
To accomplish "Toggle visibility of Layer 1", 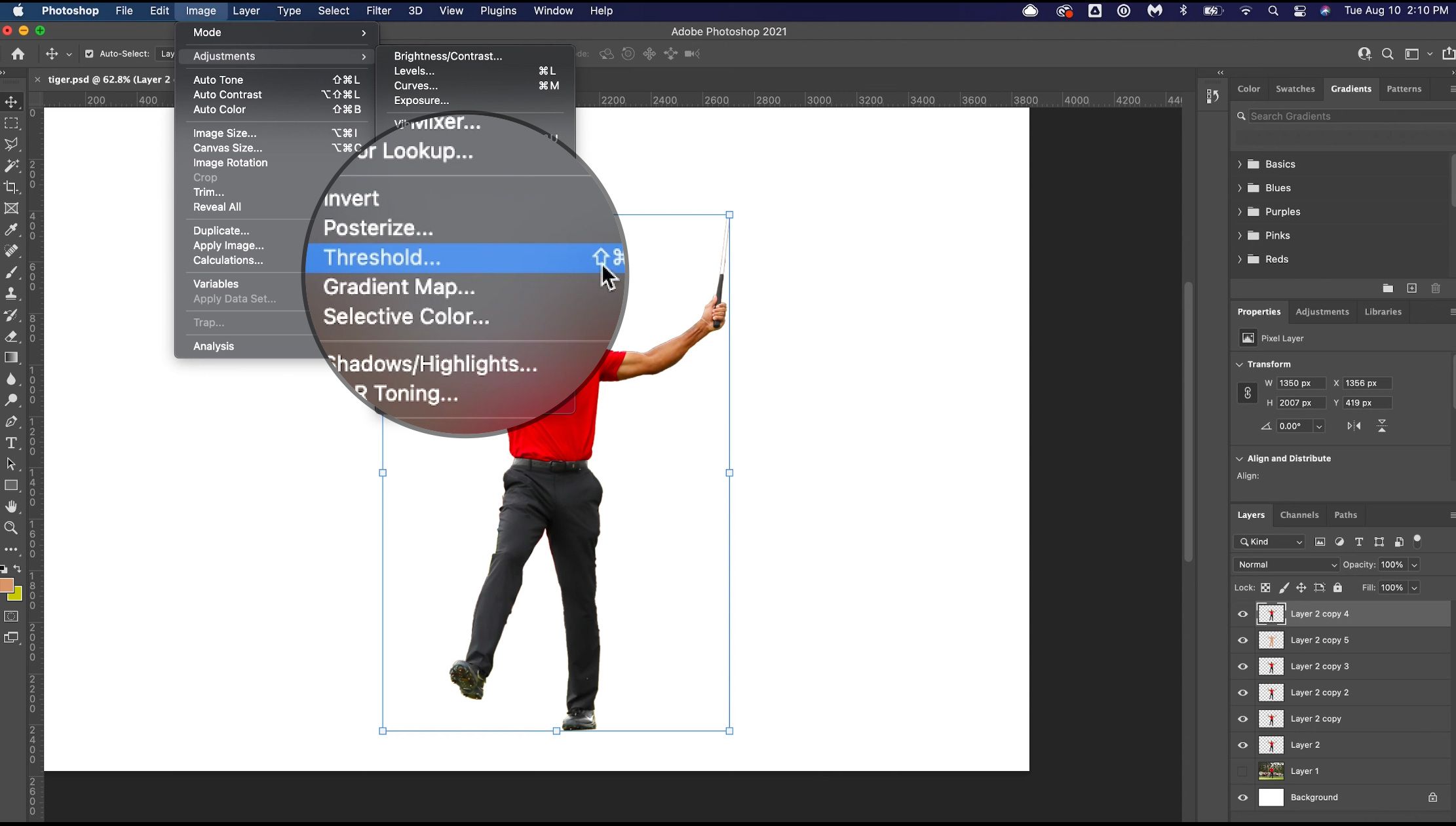I will (x=1243, y=770).
